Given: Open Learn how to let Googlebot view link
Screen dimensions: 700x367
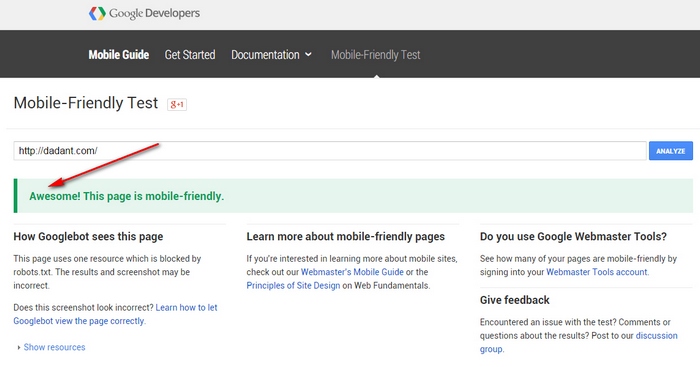Looking at the screenshot, I should pyautogui.click(x=115, y=314).
